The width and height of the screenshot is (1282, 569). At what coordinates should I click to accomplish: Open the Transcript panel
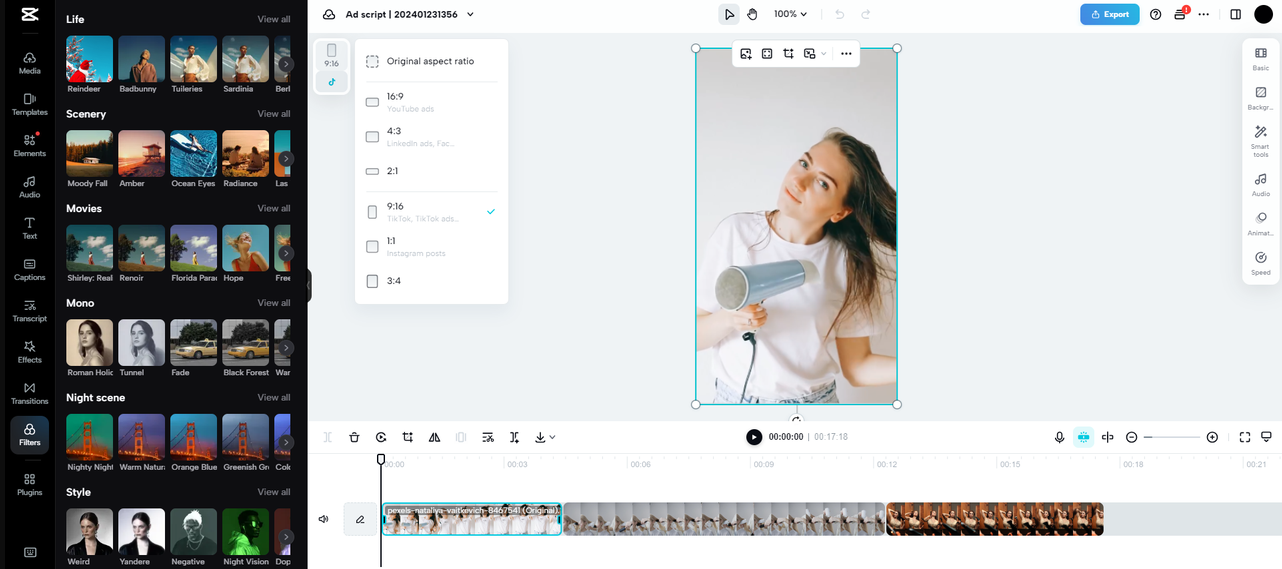coord(30,311)
